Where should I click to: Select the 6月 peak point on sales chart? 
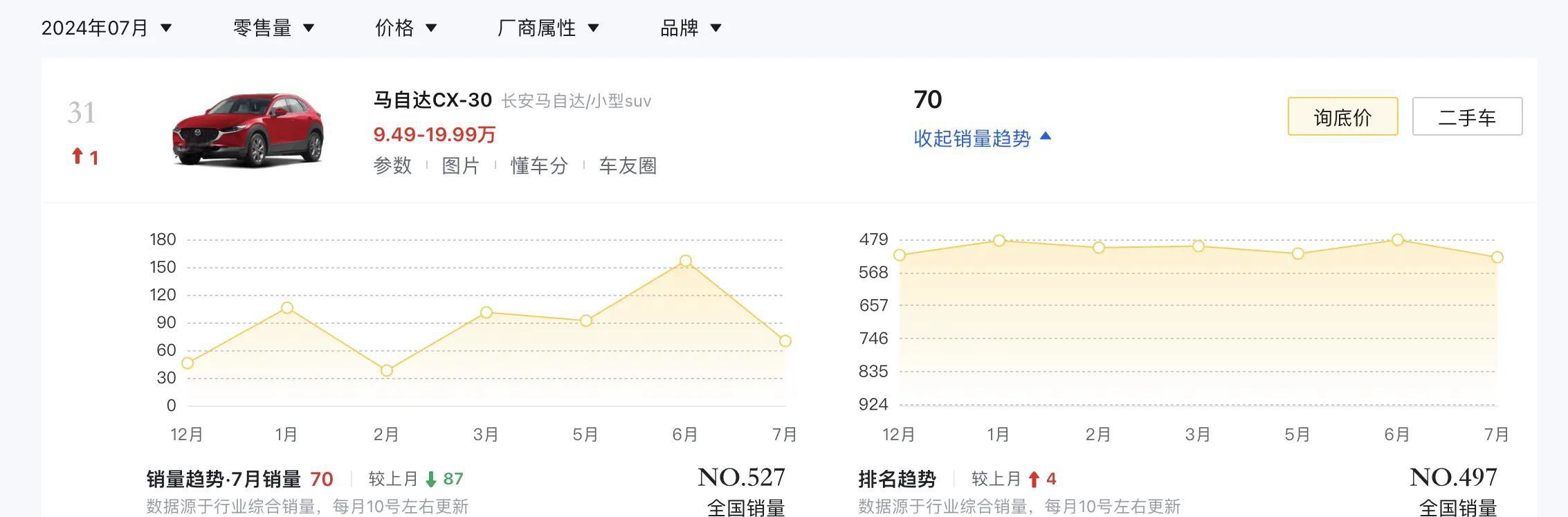[x=685, y=261]
